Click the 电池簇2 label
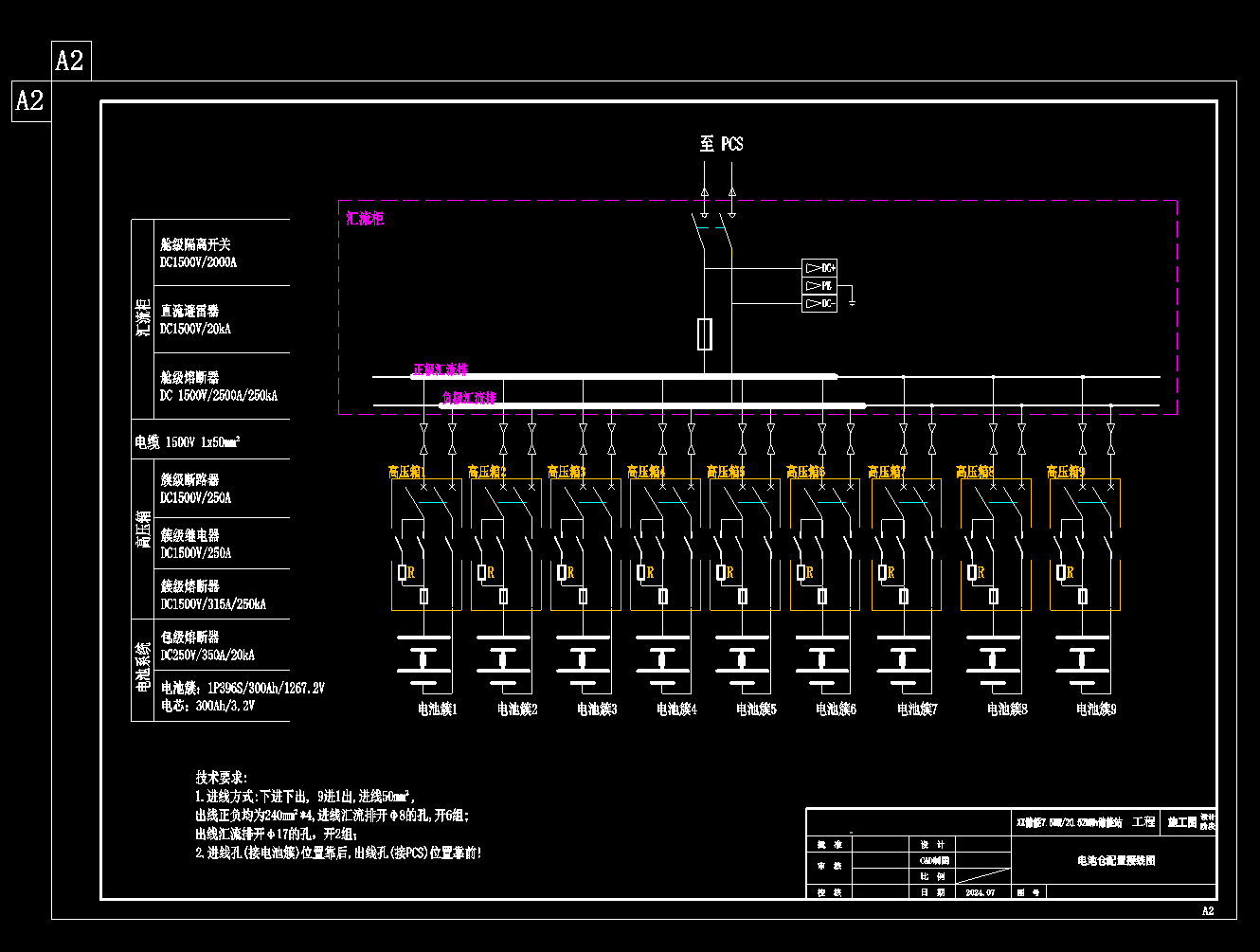 coord(517,709)
